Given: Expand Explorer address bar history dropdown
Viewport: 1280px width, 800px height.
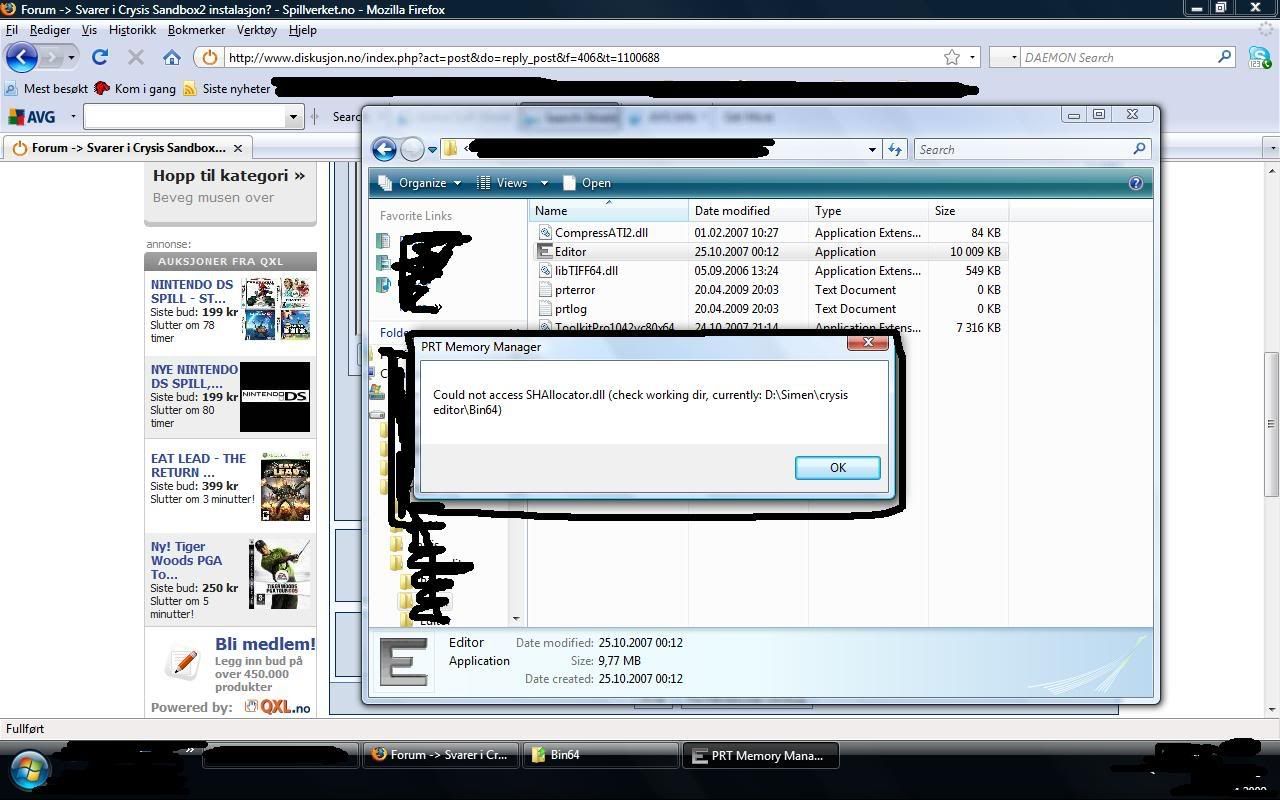Looking at the screenshot, I should [872, 150].
